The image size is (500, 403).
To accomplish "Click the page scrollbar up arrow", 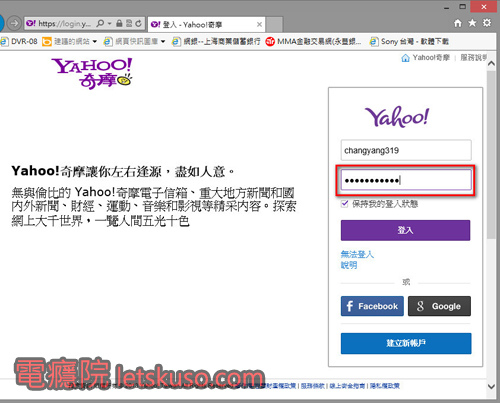I will [491, 63].
